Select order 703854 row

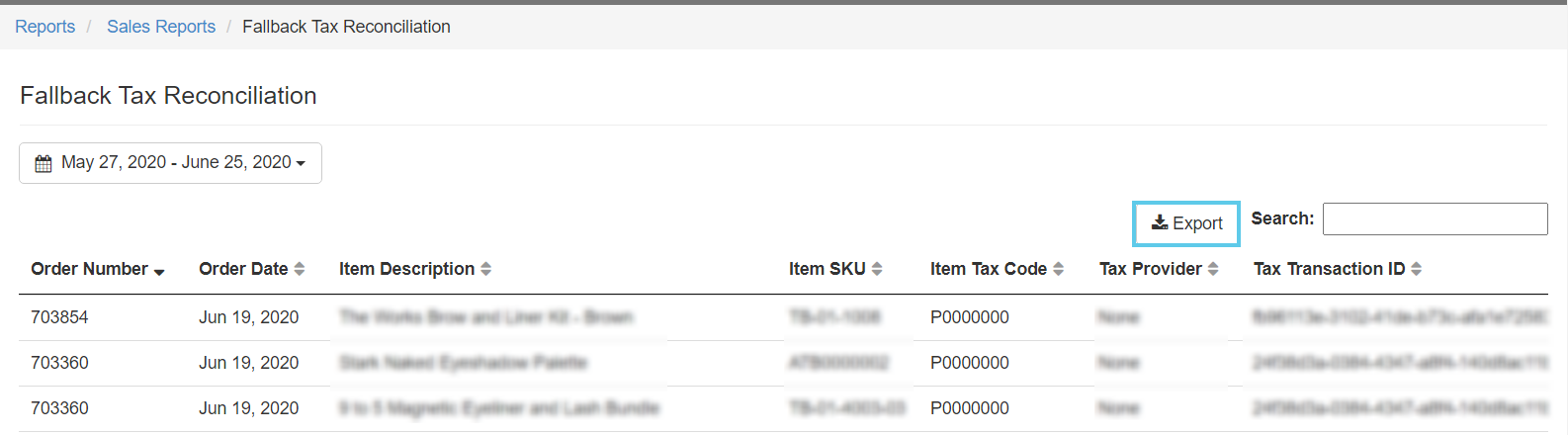[59, 317]
